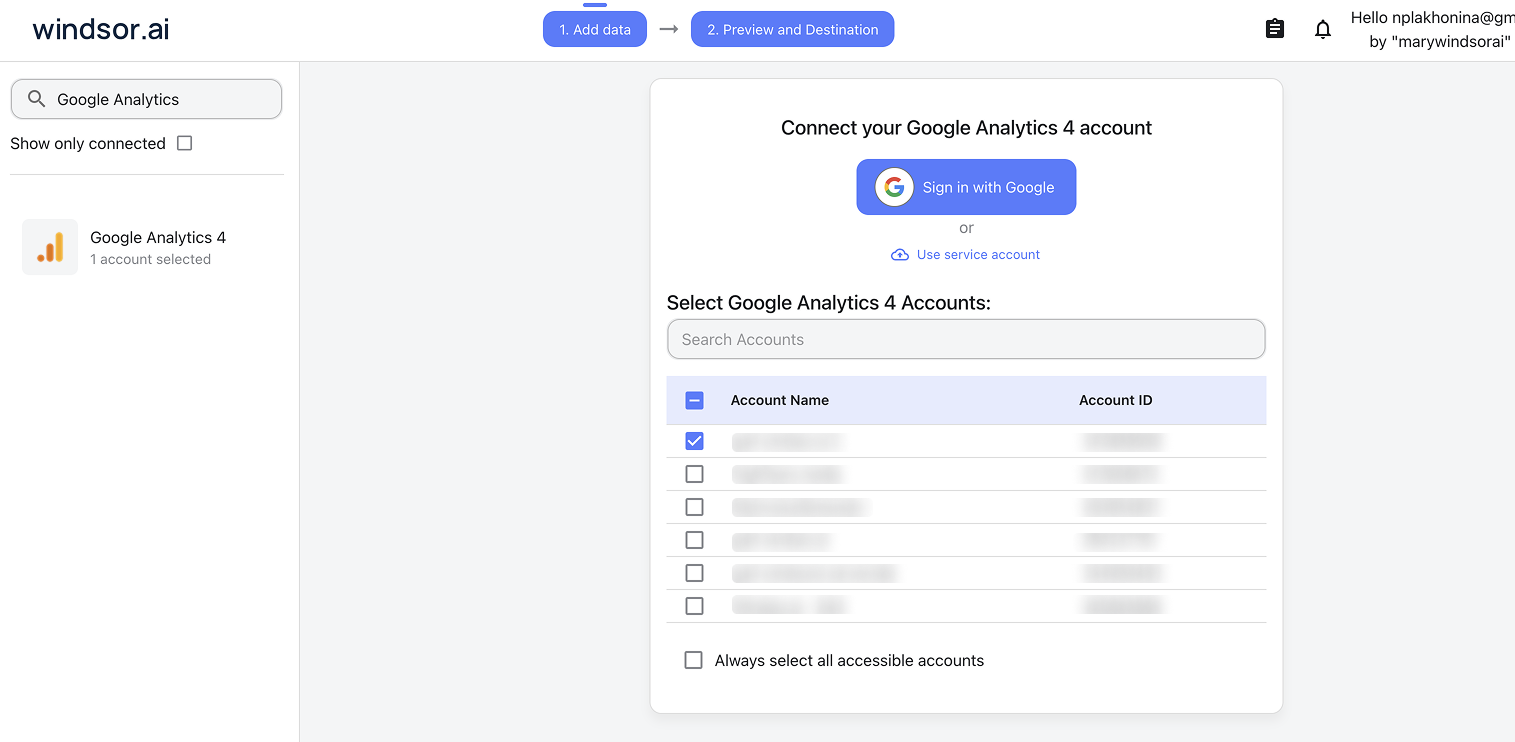Click the Google G logo on the sign-in button
The image size is (1515, 742).
pos(893,187)
